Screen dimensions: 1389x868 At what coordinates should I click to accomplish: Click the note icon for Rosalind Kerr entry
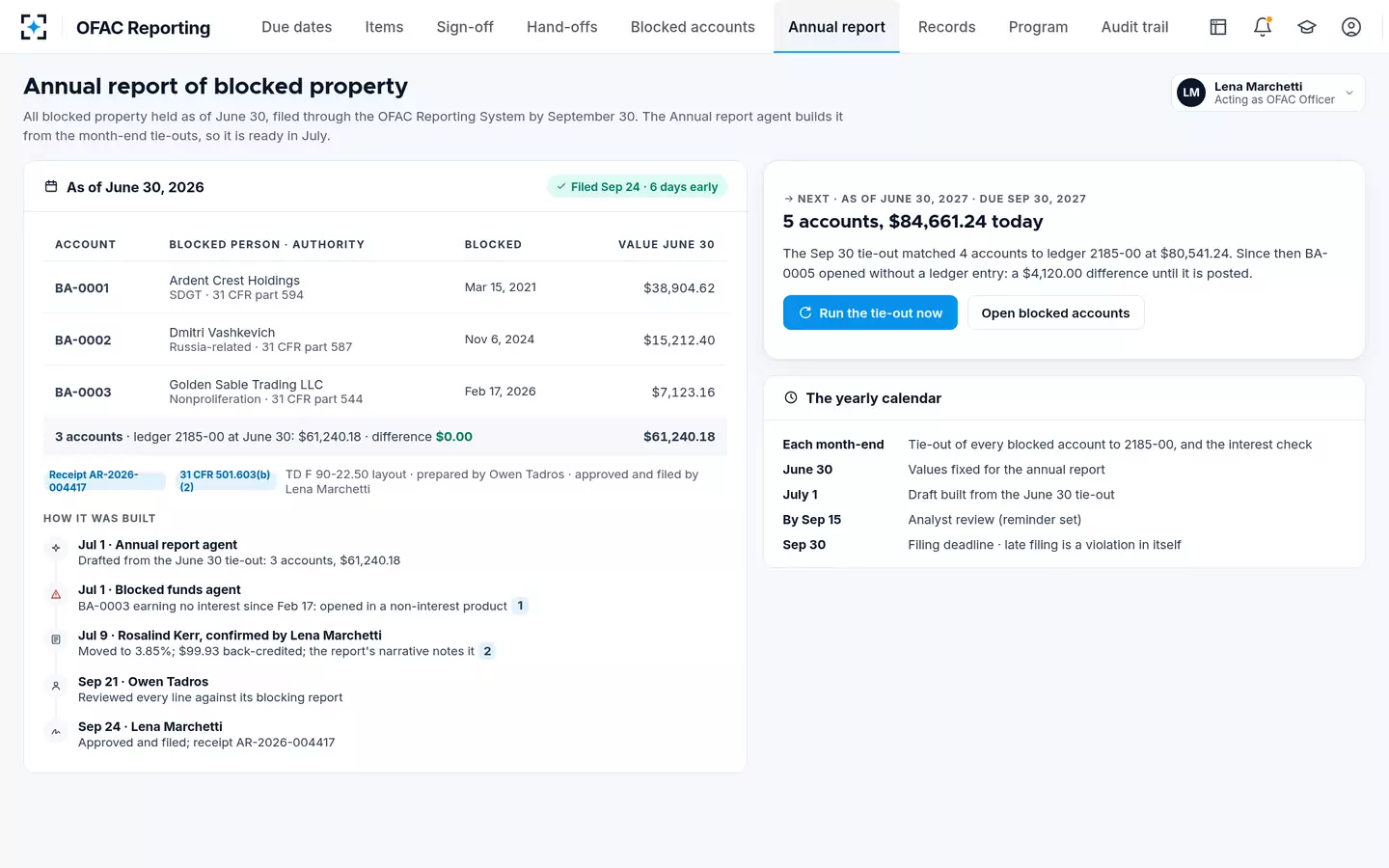56,639
